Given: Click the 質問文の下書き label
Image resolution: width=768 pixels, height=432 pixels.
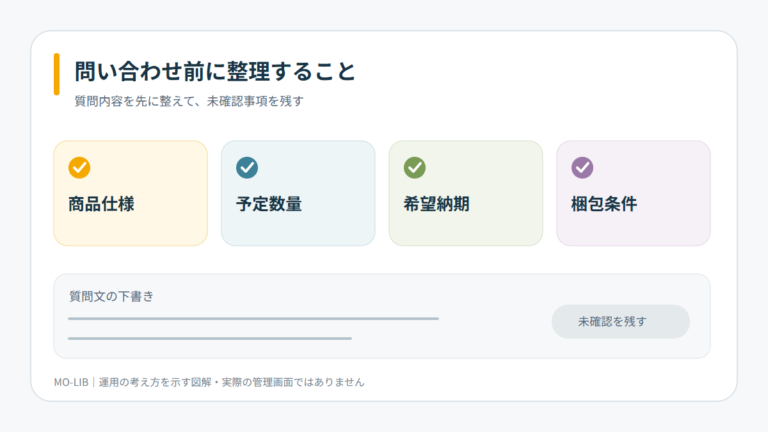Looking at the screenshot, I should click(111, 296).
